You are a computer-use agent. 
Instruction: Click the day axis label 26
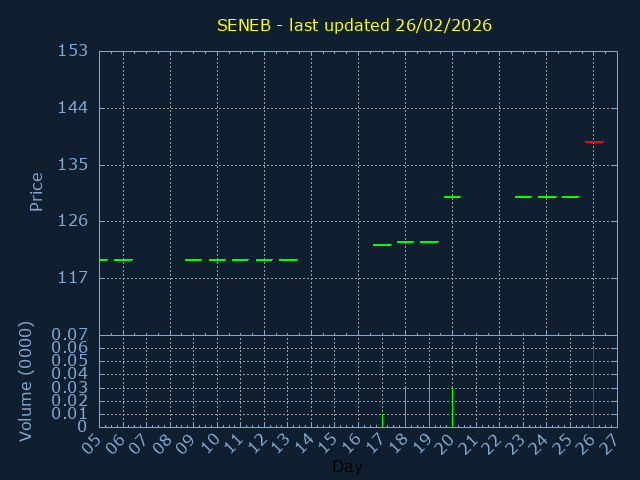pyautogui.click(x=585, y=443)
